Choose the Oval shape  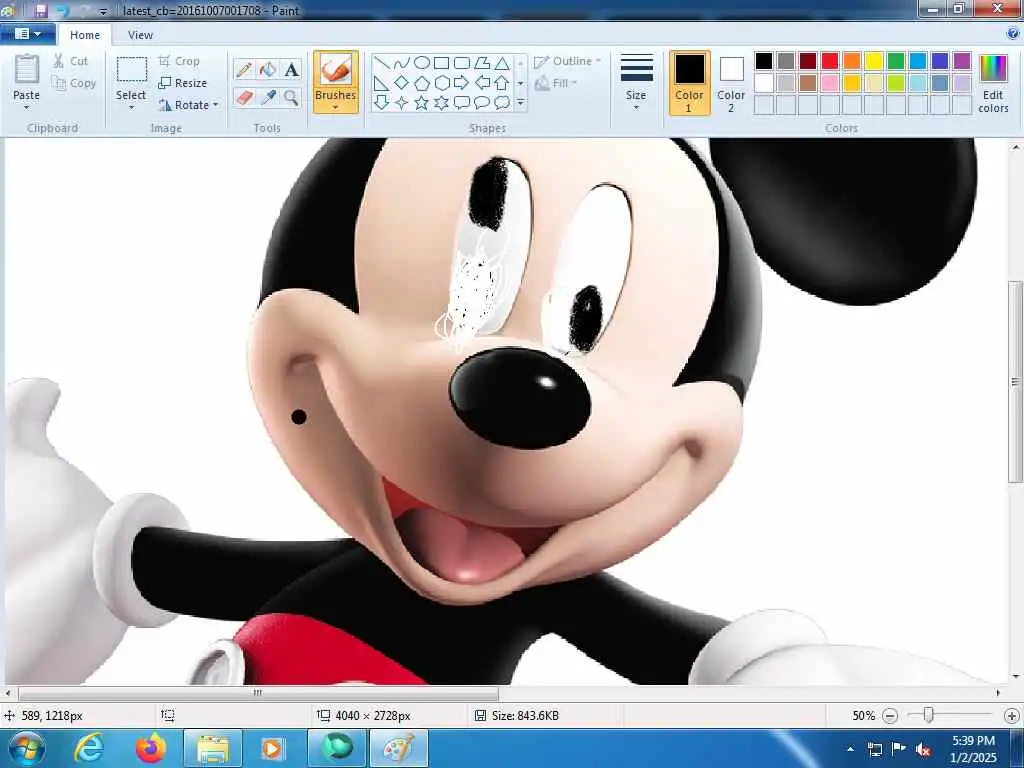pos(422,63)
